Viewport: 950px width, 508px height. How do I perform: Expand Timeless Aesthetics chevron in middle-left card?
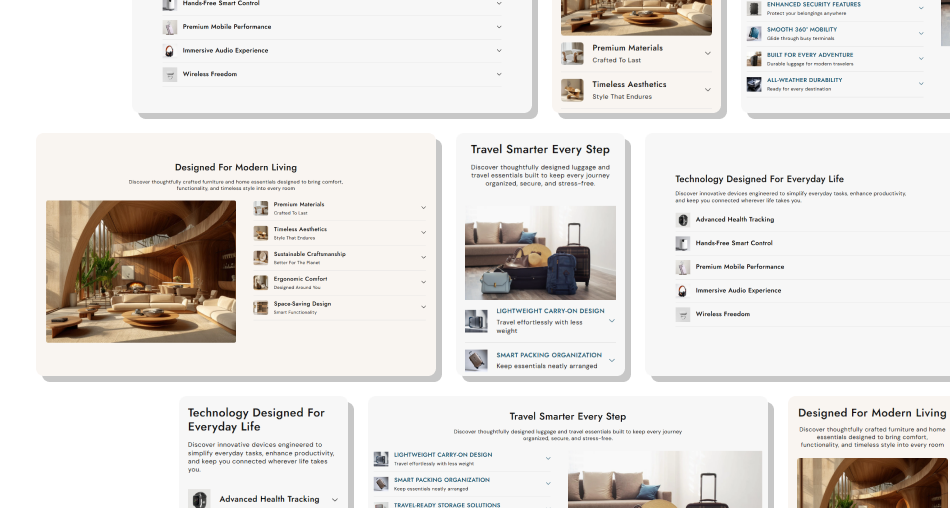[x=424, y=232]
